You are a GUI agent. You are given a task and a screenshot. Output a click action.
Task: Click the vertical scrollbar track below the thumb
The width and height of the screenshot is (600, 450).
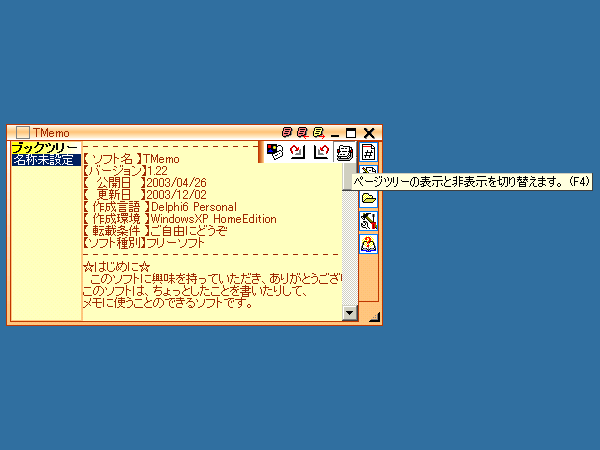pyautogui.click(x=349, y=248)
